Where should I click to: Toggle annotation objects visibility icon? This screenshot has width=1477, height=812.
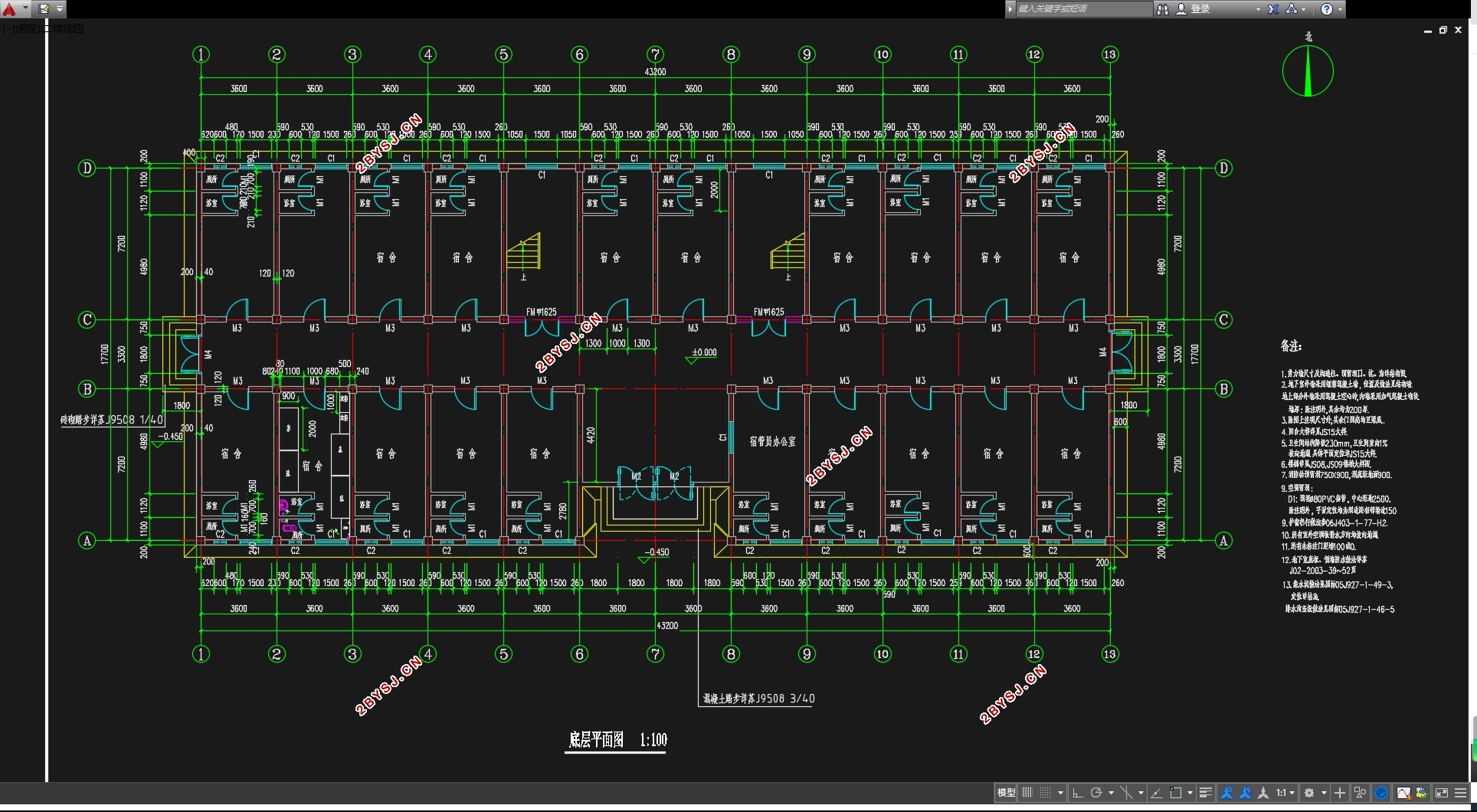(x=1226, y=793)
